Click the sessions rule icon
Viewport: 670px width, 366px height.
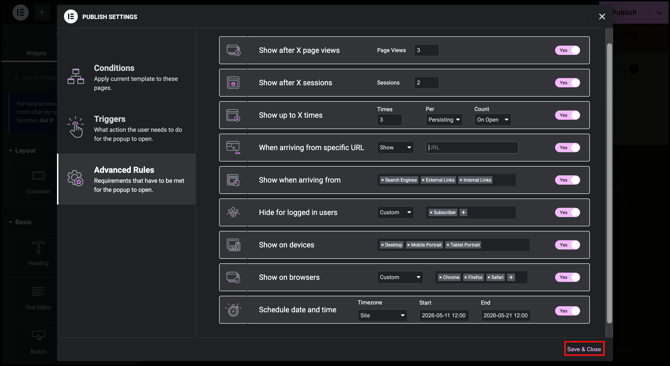pyautogui.click(x=233, y=82)
